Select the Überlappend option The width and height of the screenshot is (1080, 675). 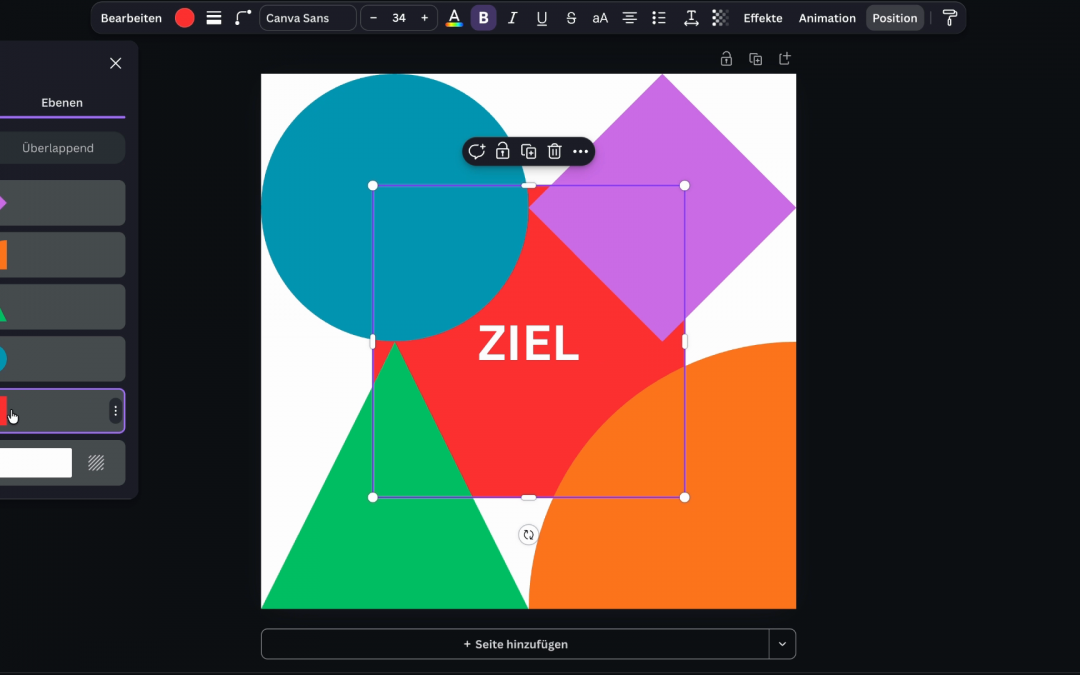58,148
